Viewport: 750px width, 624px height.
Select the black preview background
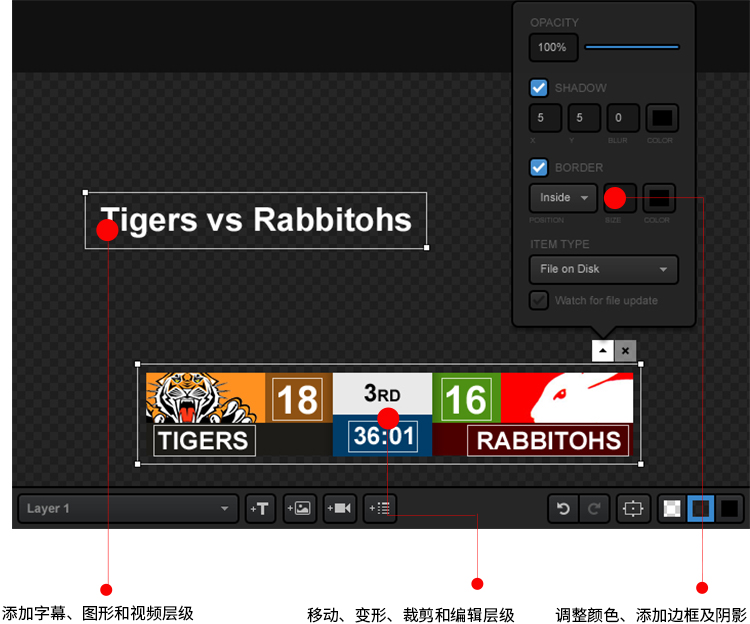(x=730, y=508)
